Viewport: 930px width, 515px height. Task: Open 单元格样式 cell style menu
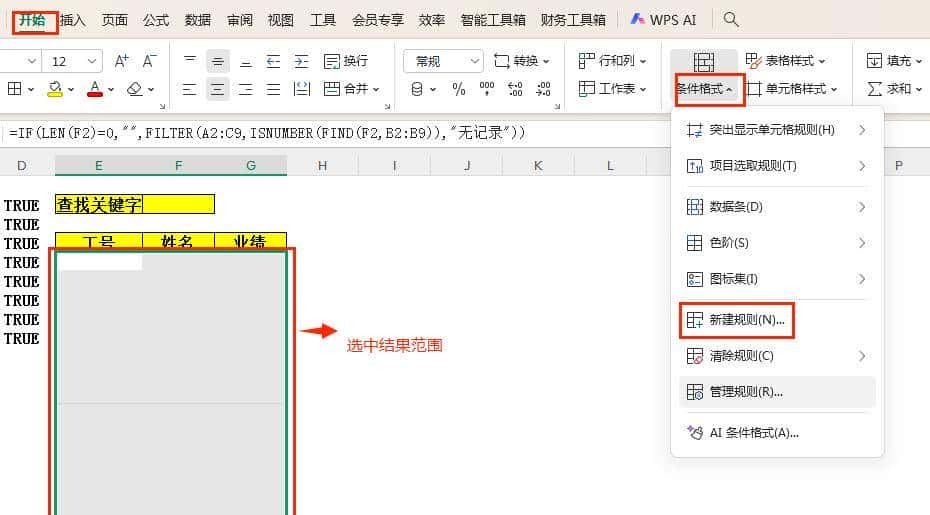tap(792, 89)
